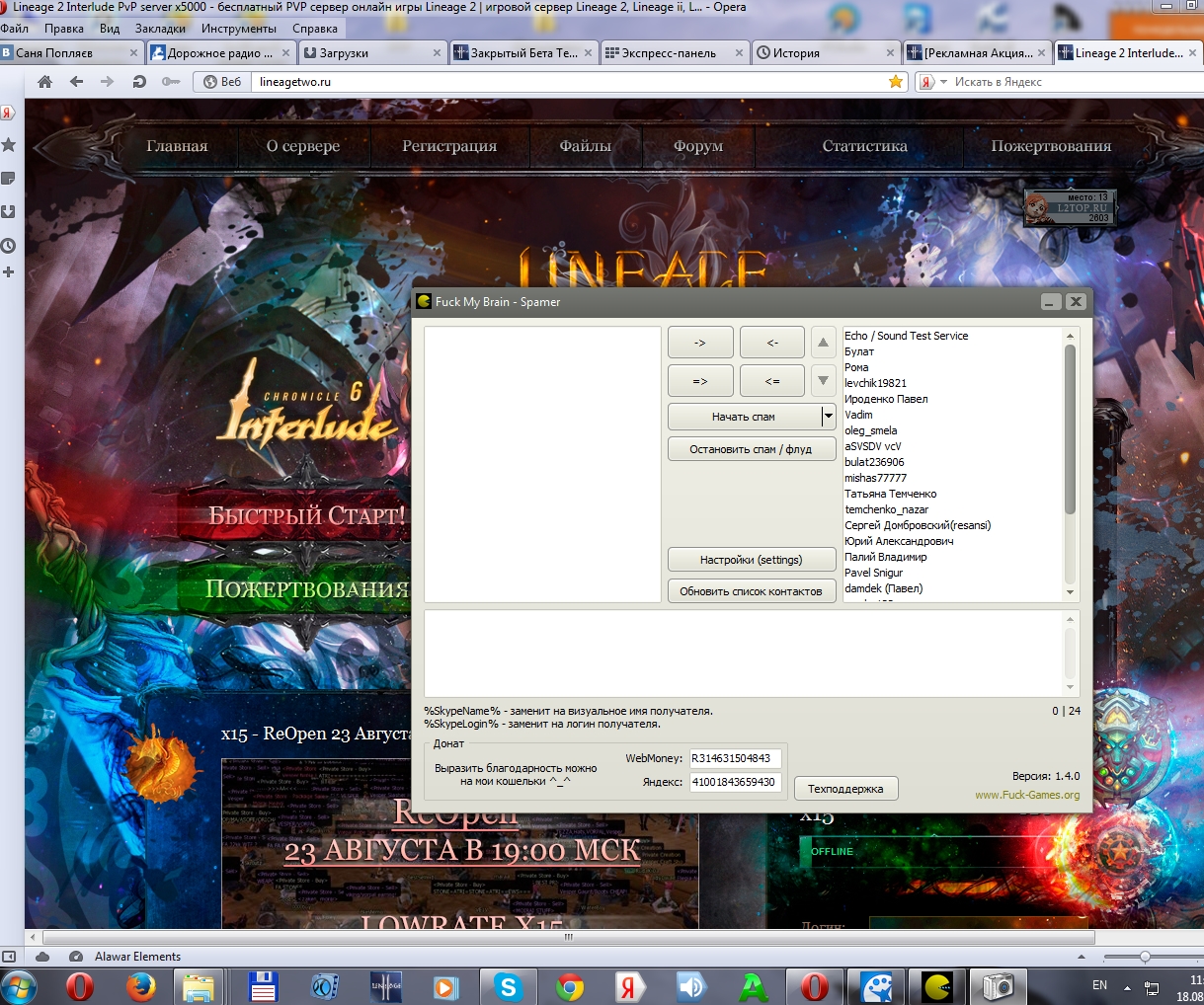Click the -> move right button

point(700,343)
